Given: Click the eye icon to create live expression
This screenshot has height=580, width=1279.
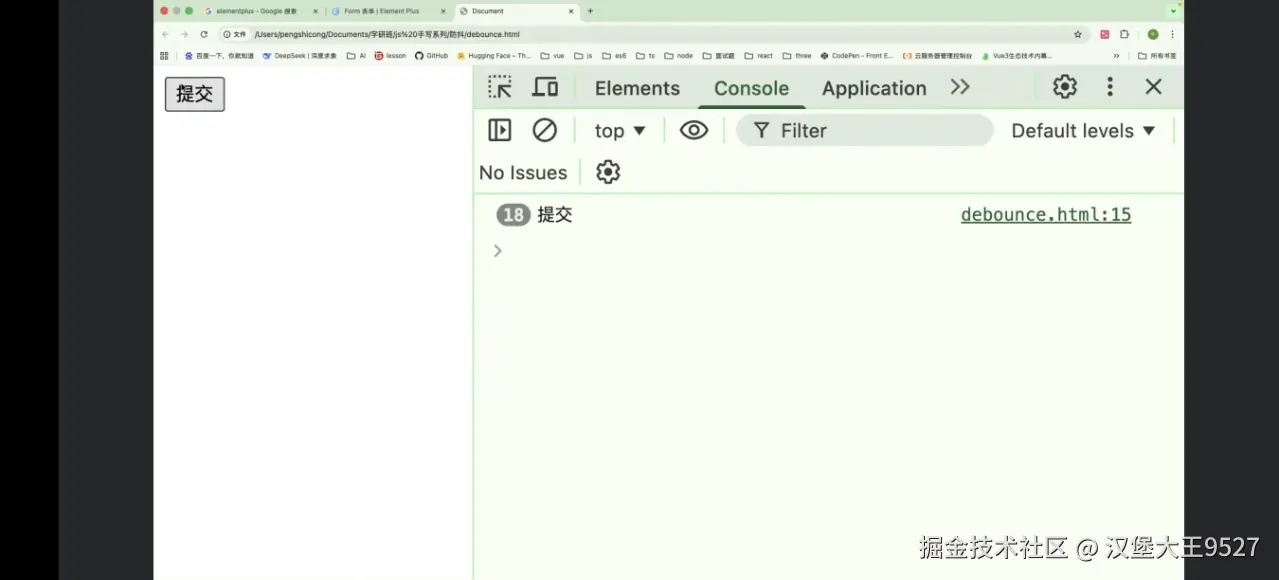Looking at the screenshot, I should [694, 130].
